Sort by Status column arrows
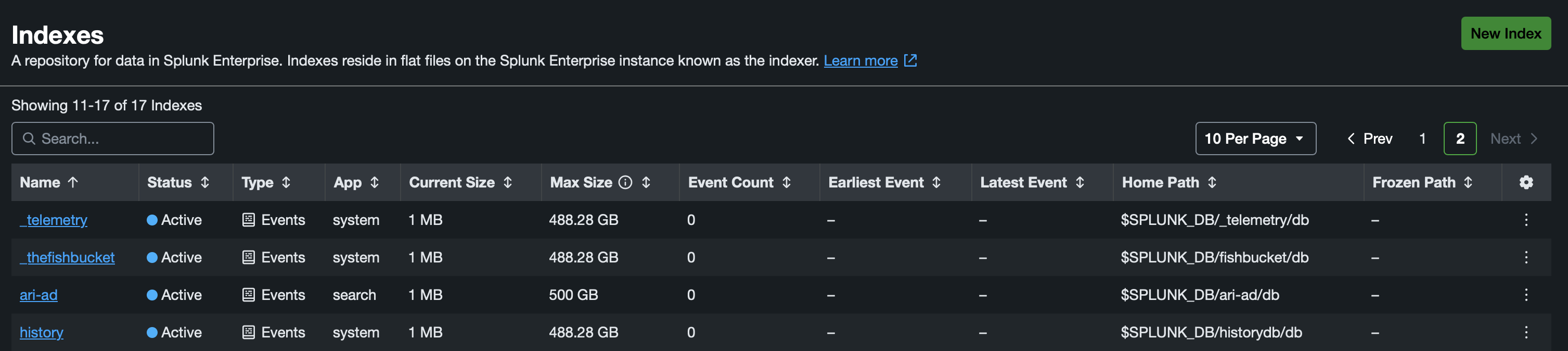The image size is (1568, 351). pyautogui.click(x=205, y=182)
